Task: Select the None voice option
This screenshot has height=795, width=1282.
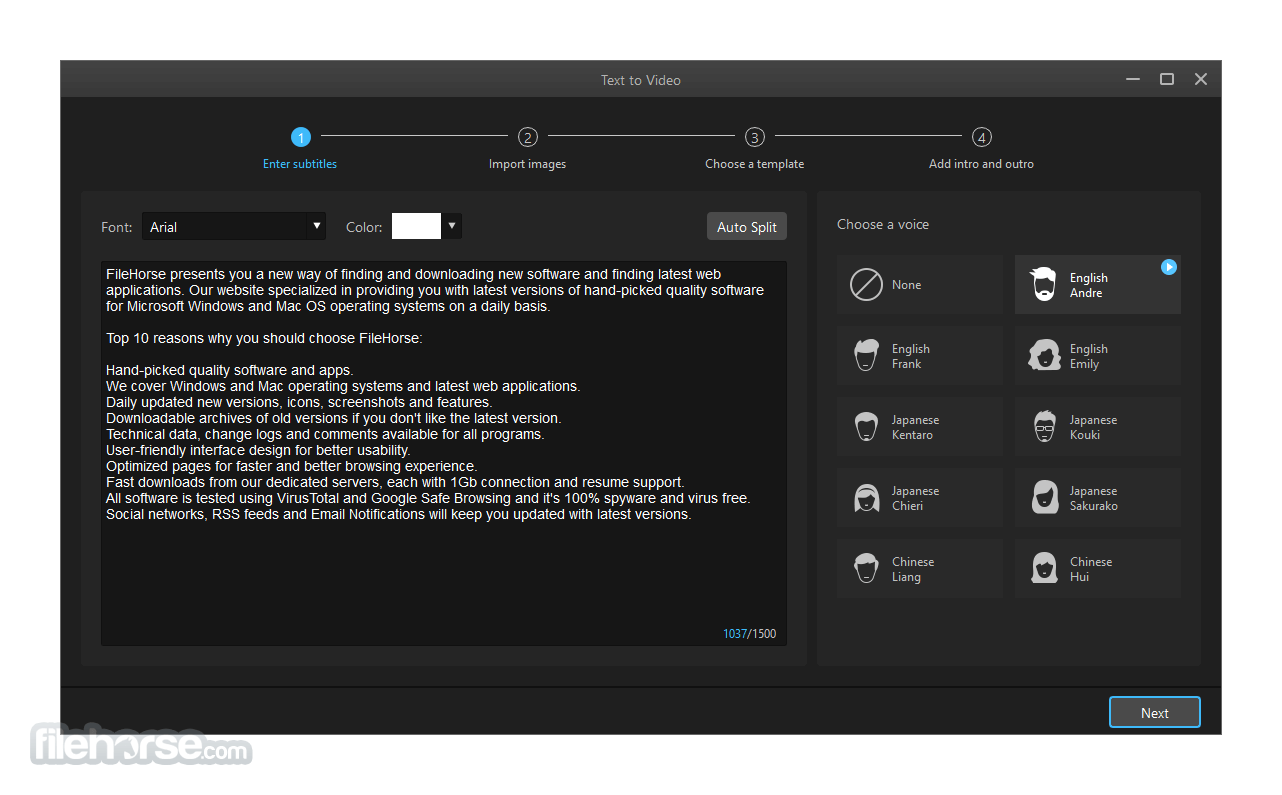Action: pyautogui.click(x=920, y=285)
